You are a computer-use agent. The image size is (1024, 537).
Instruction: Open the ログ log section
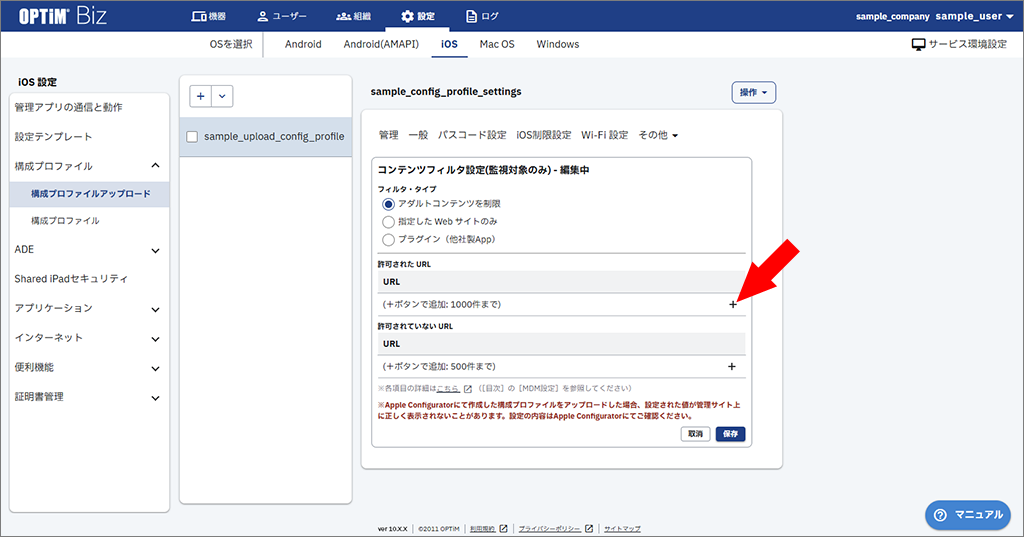482,16
